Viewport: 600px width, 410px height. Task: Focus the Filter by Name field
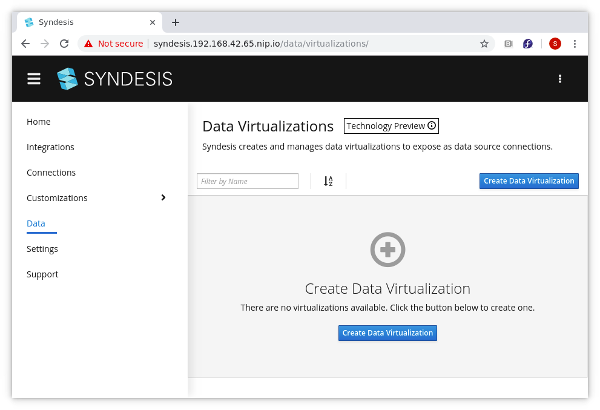tap(248, 181)
